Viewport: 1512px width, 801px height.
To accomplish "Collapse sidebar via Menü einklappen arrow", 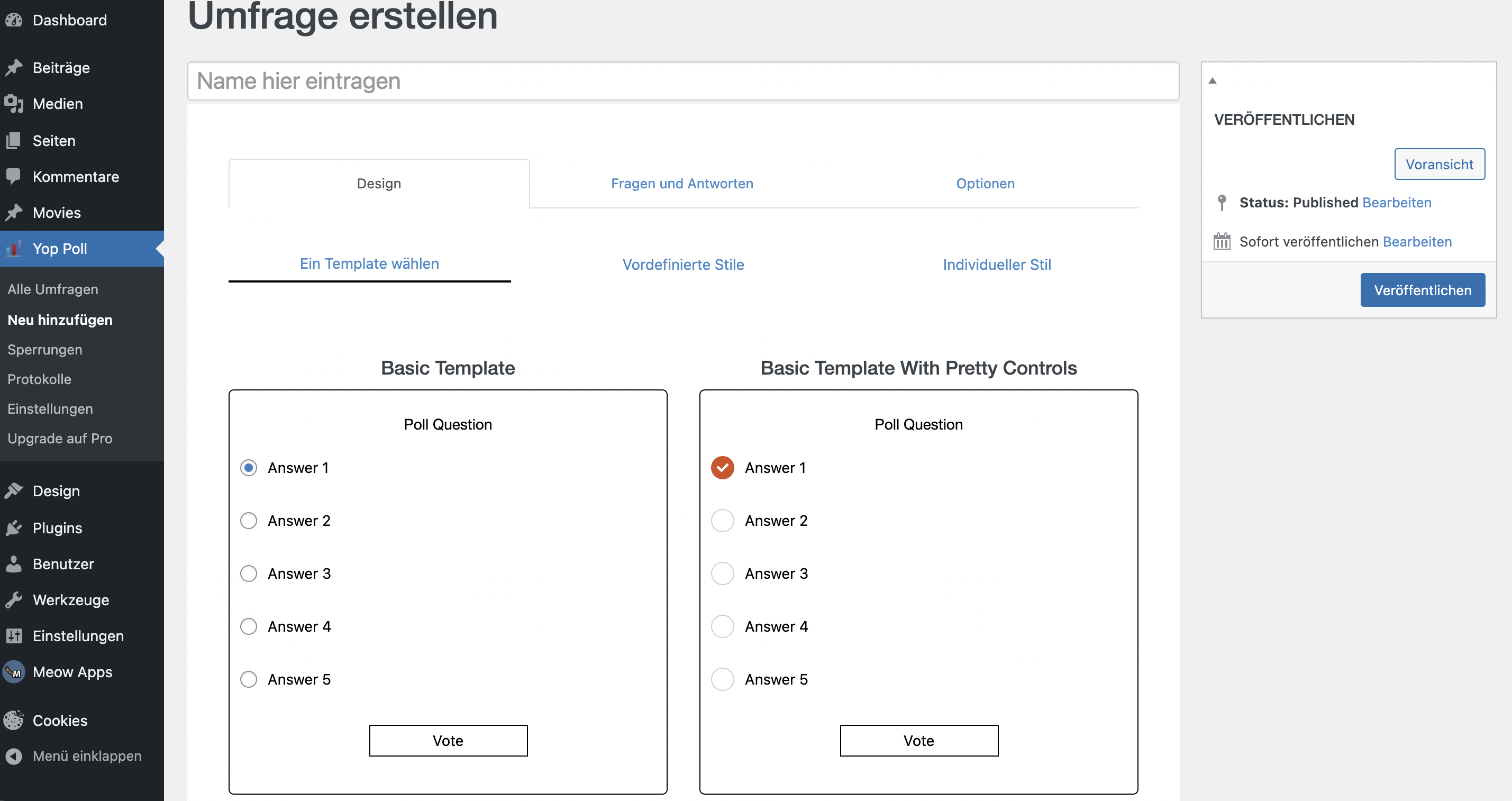I will (x=14, y=756).
